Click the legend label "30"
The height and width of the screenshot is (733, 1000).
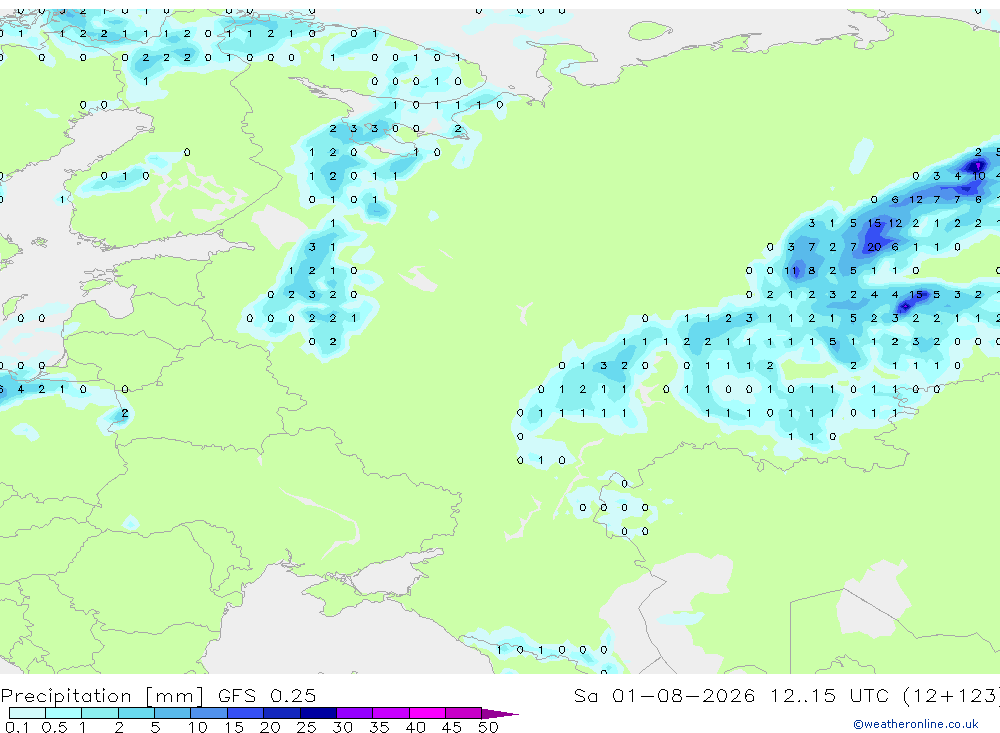342,727
